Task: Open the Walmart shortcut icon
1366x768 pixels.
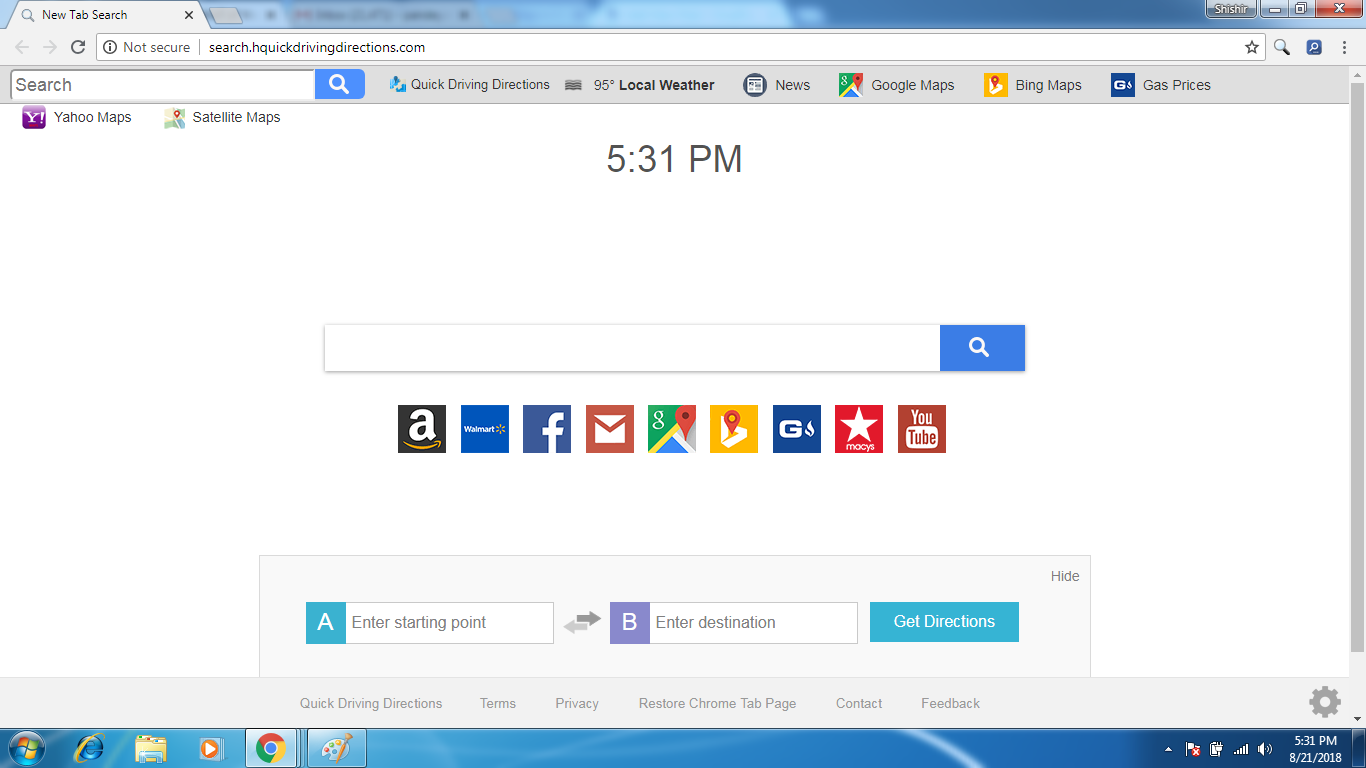Action: [484, 428]
